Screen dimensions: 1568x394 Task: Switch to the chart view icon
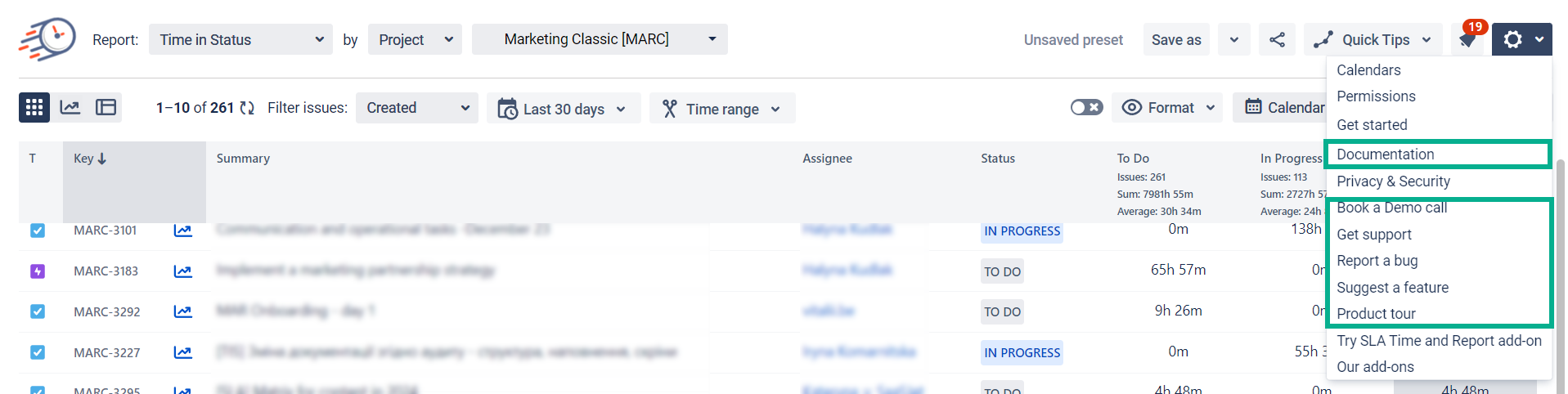(70, 108)
